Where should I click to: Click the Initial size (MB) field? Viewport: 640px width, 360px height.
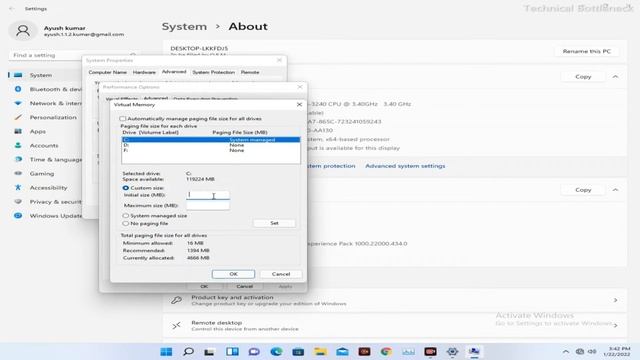(x=208, y=195)
